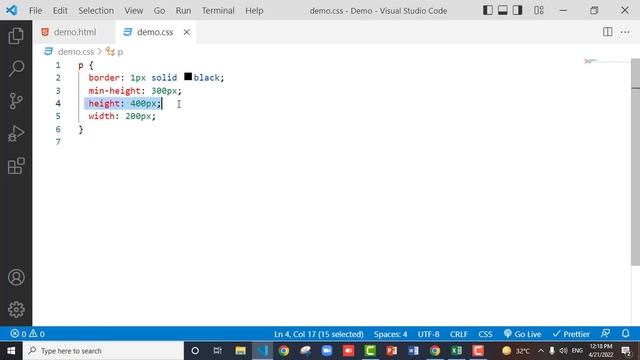Open Cortana circle on the taskbar
Screen dimensions: 640x360
(195, 351)
